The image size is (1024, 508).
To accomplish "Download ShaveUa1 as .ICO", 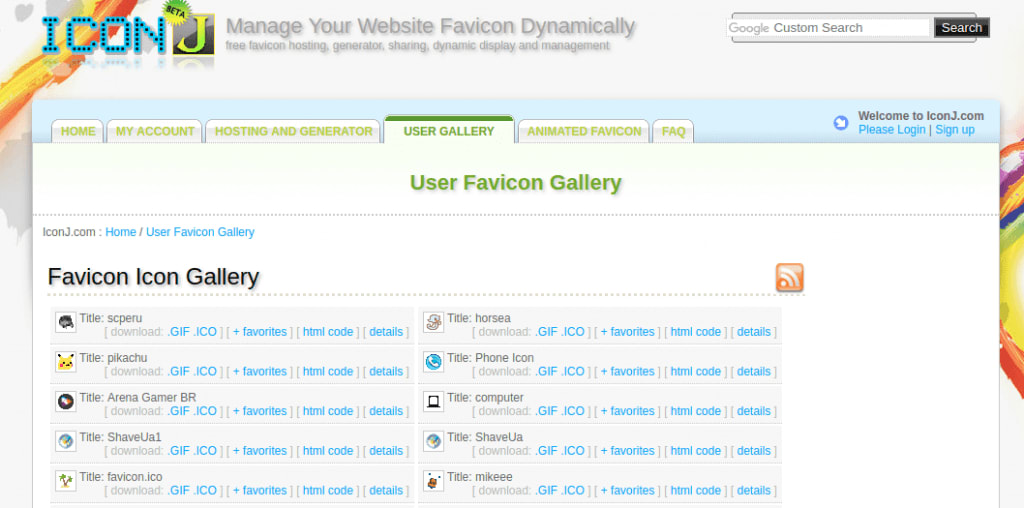I will click(x=205, y=451).
